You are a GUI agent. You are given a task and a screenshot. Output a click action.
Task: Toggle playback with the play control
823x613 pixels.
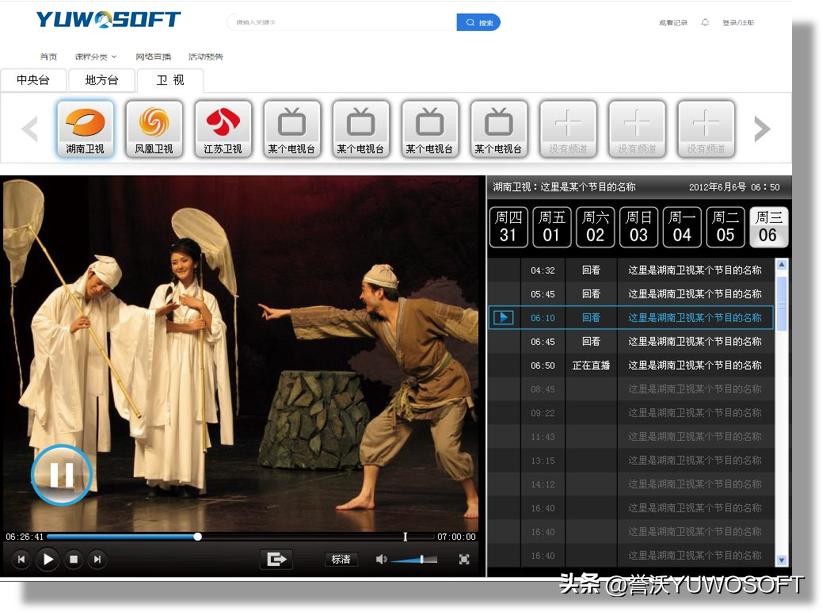pyautogui.click(x=47, y=560)
